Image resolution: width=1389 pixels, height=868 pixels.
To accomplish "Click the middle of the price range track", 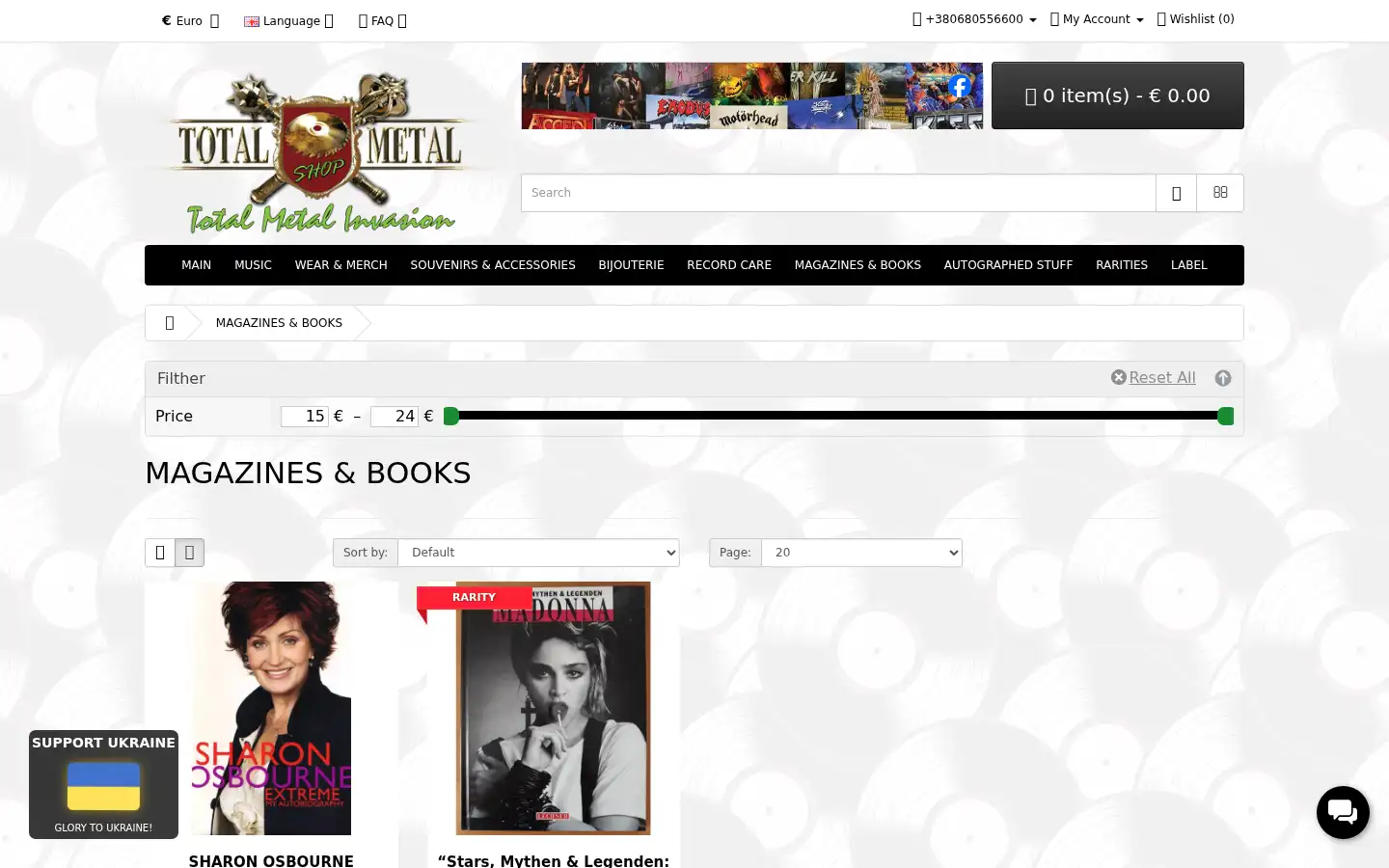I will (838, 416).
